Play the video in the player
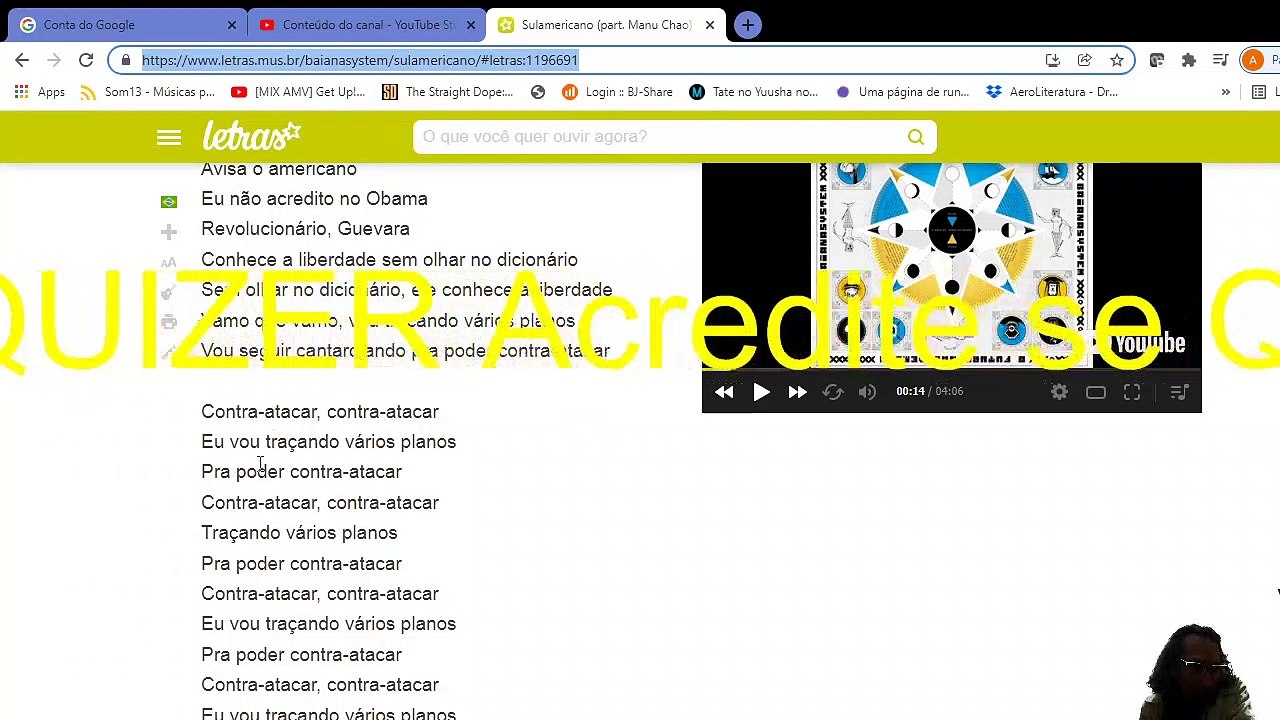 tap(761, 392)
